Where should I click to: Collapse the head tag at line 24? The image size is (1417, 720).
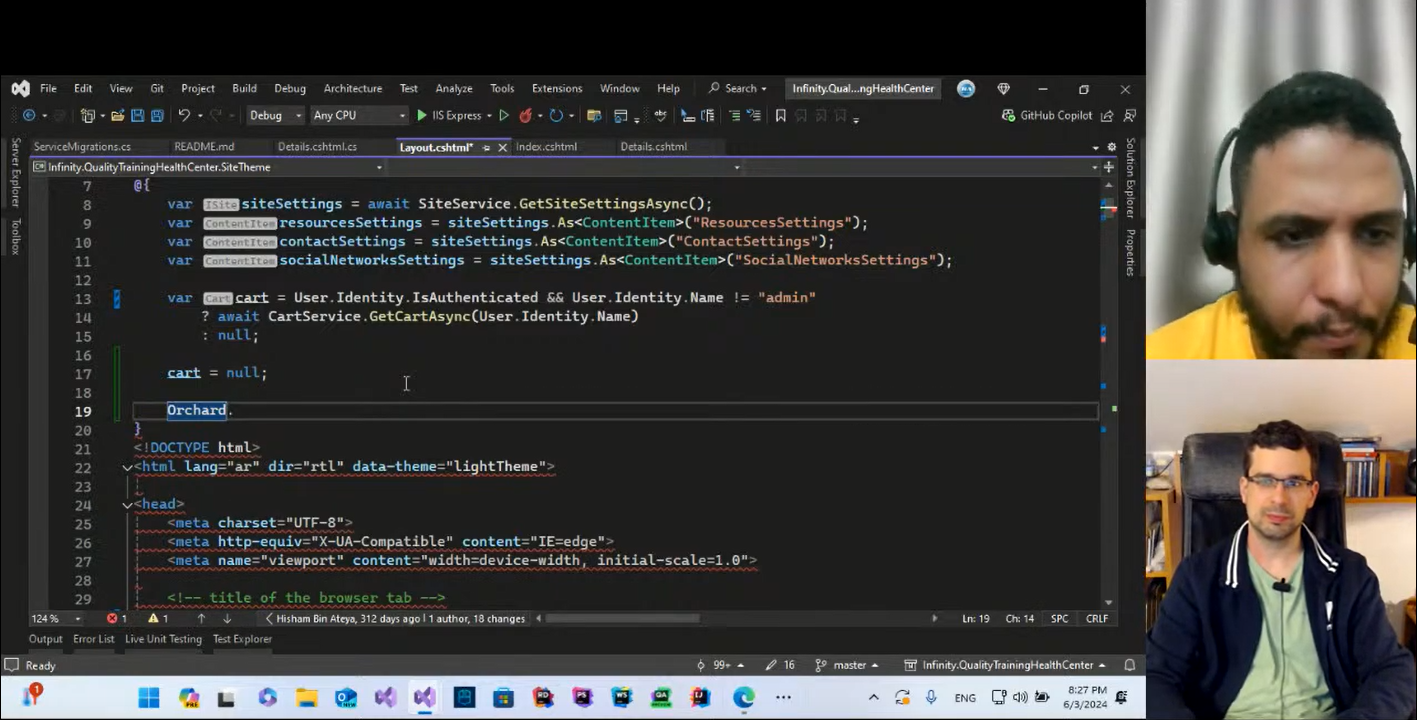point(127,505)
